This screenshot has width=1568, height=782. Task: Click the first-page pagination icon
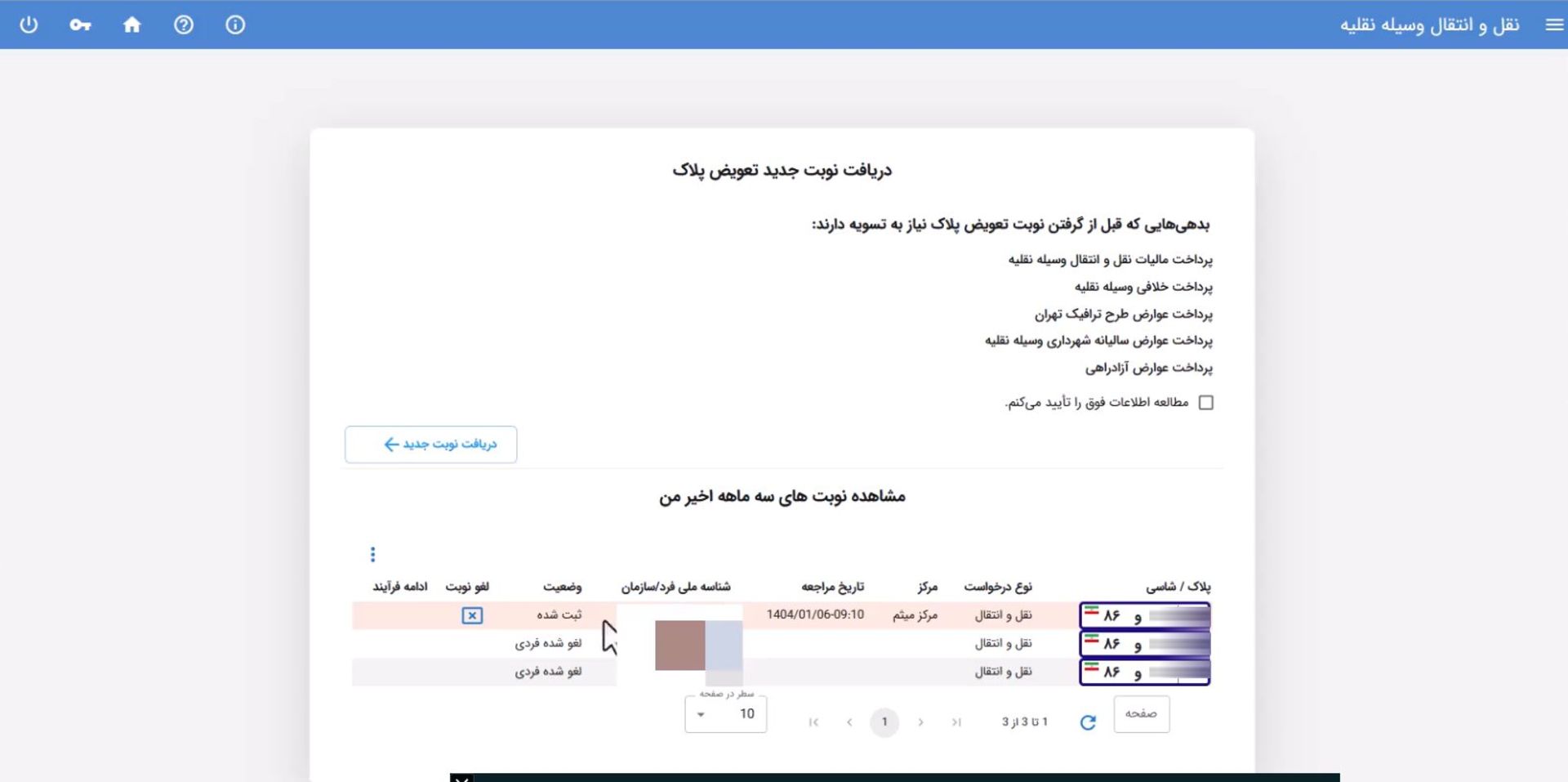point(813,722)
